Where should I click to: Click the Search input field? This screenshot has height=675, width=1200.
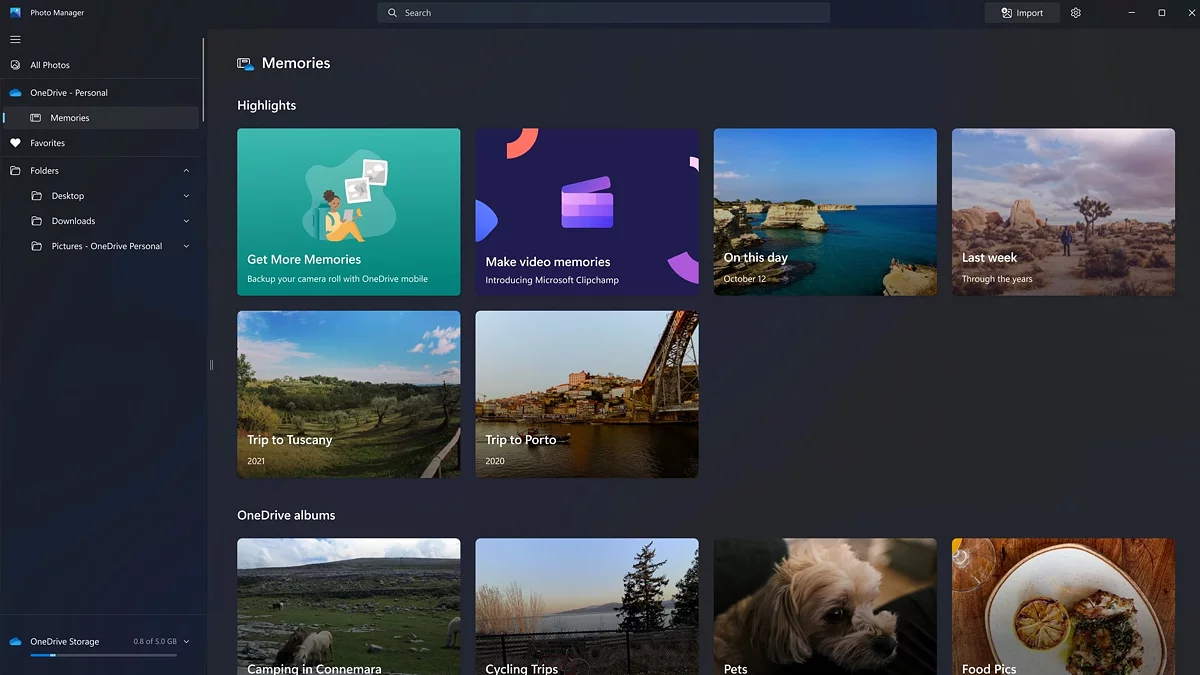click(x=603, y=13)
